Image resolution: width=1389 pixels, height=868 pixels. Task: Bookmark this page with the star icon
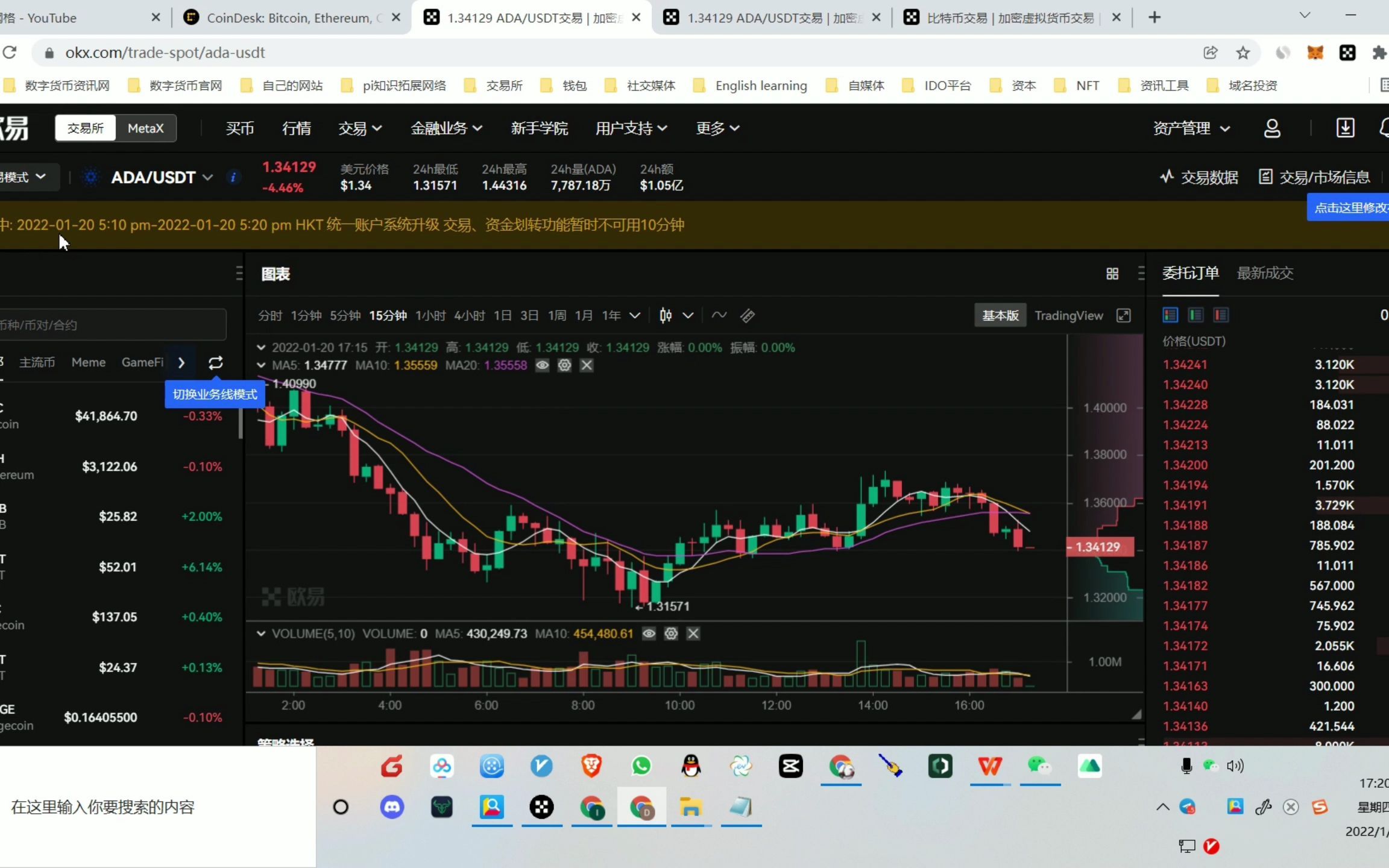click(1243, 53)
